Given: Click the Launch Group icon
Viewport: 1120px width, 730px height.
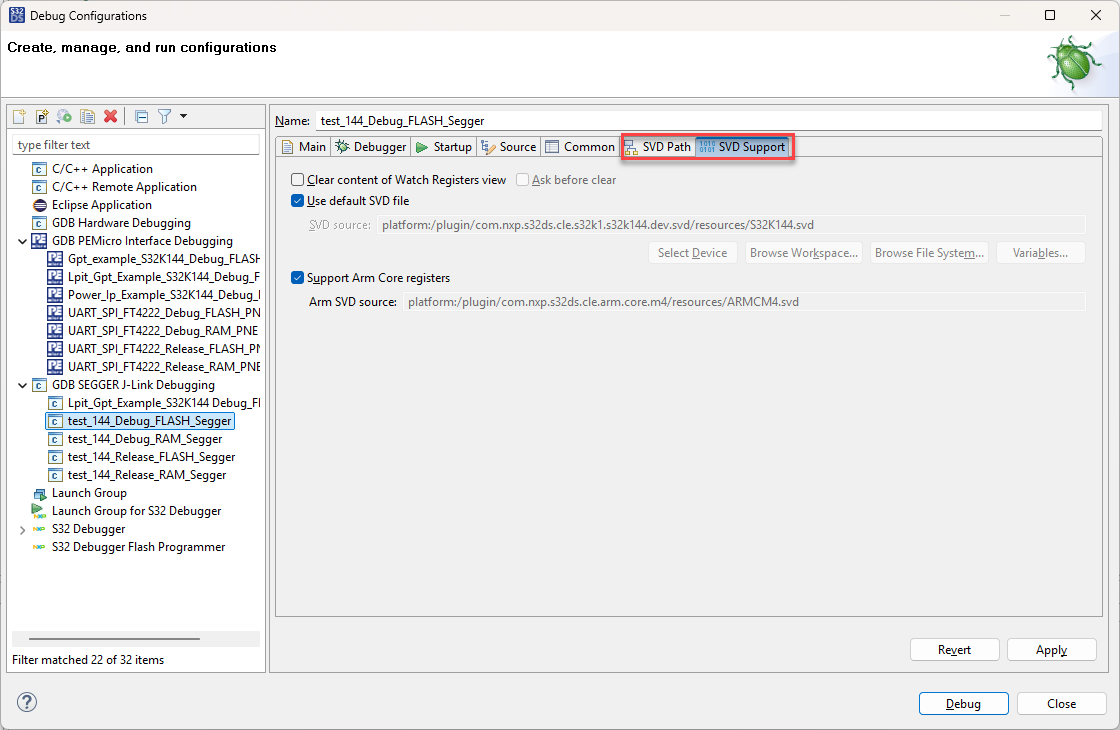Looking at the screenshot, I should tap(40, 494).
